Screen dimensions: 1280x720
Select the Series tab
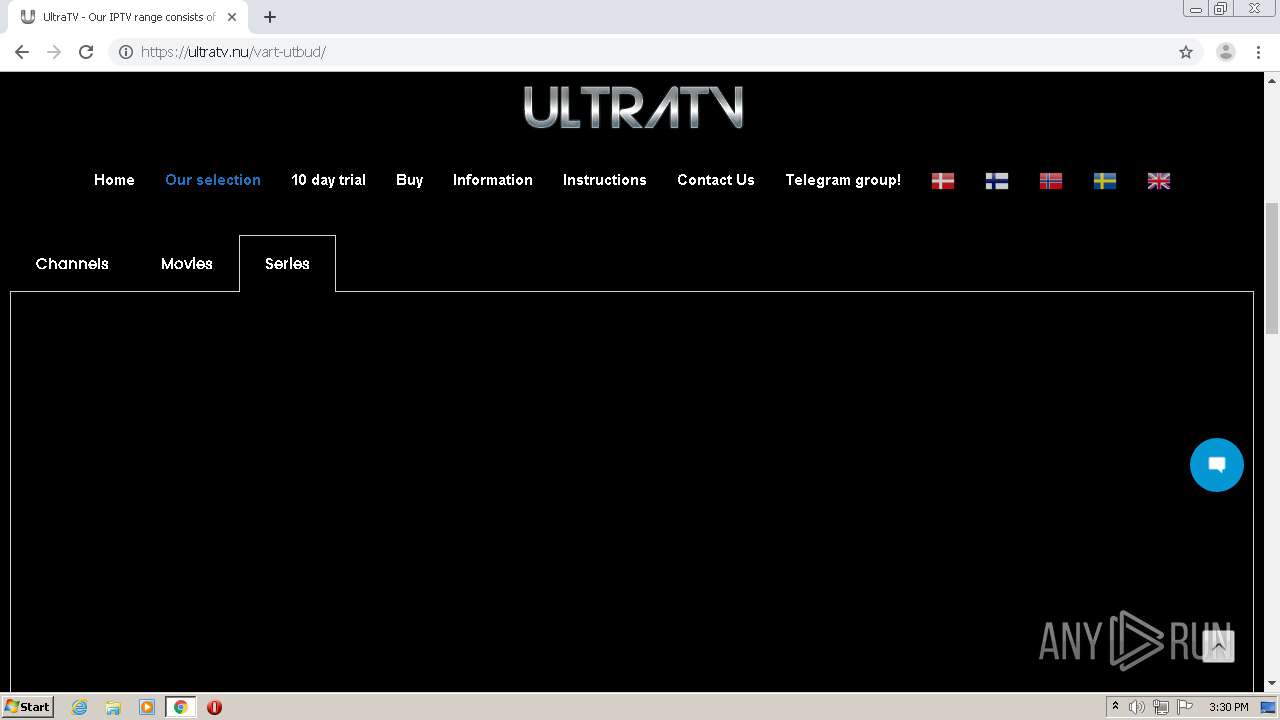(287, 264)
